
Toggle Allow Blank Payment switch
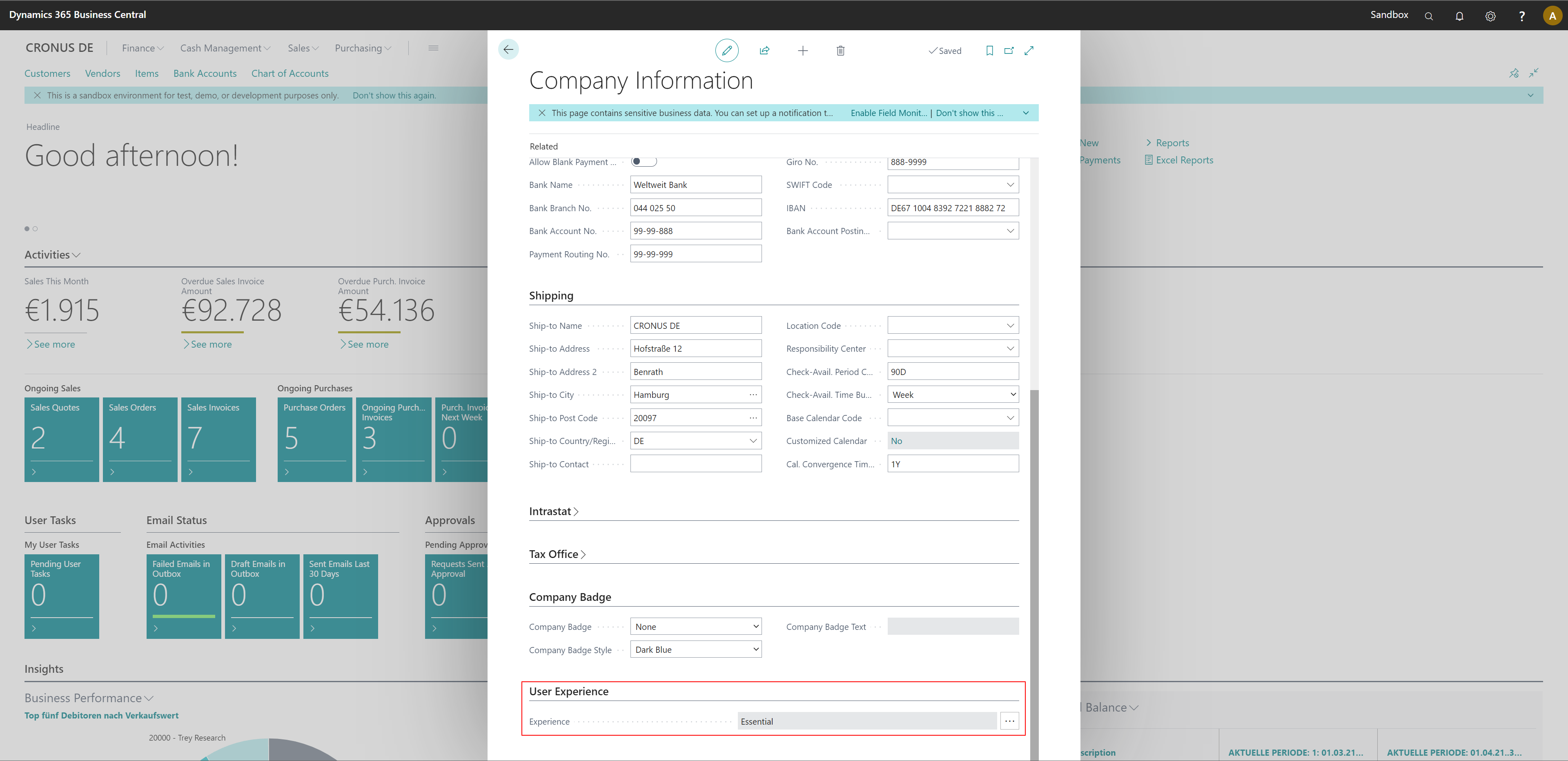644,161
